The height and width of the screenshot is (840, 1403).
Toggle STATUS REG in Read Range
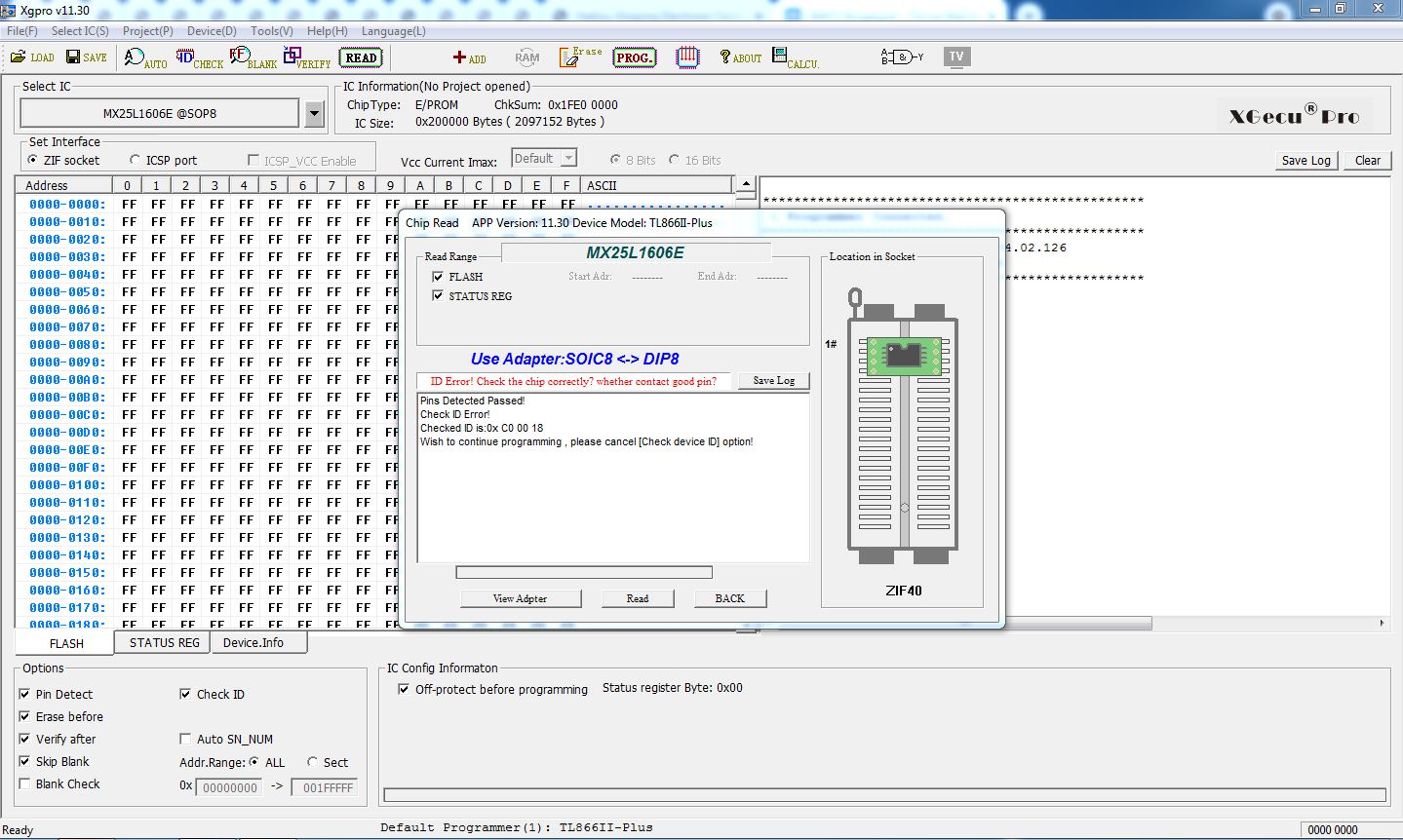pyautogui.click(x=438, y=295)
